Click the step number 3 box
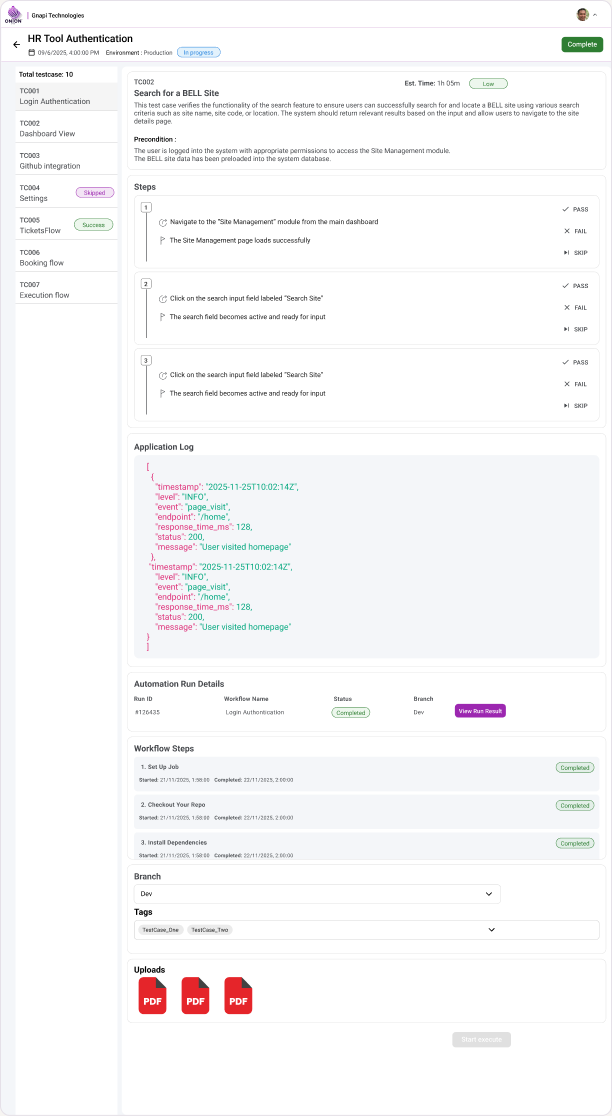The width and height of the screenshot is (612, 1116). pyautogui.click(x=146, y=361)
